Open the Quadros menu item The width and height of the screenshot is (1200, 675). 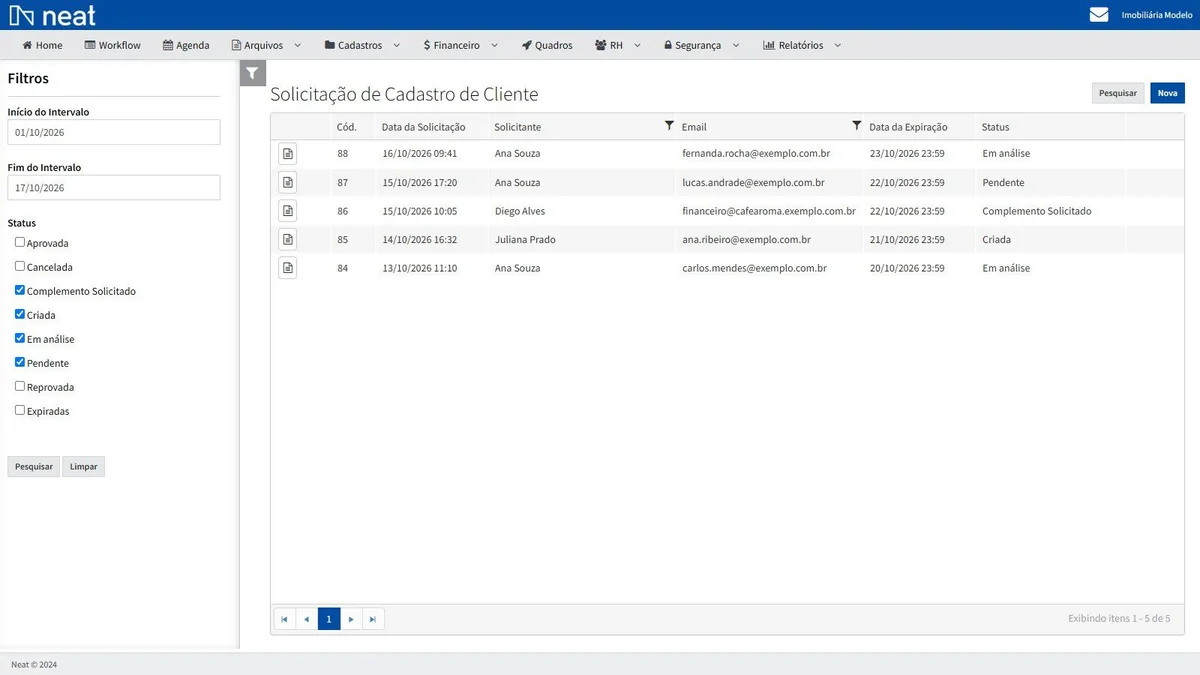click(x=547, y=45)
